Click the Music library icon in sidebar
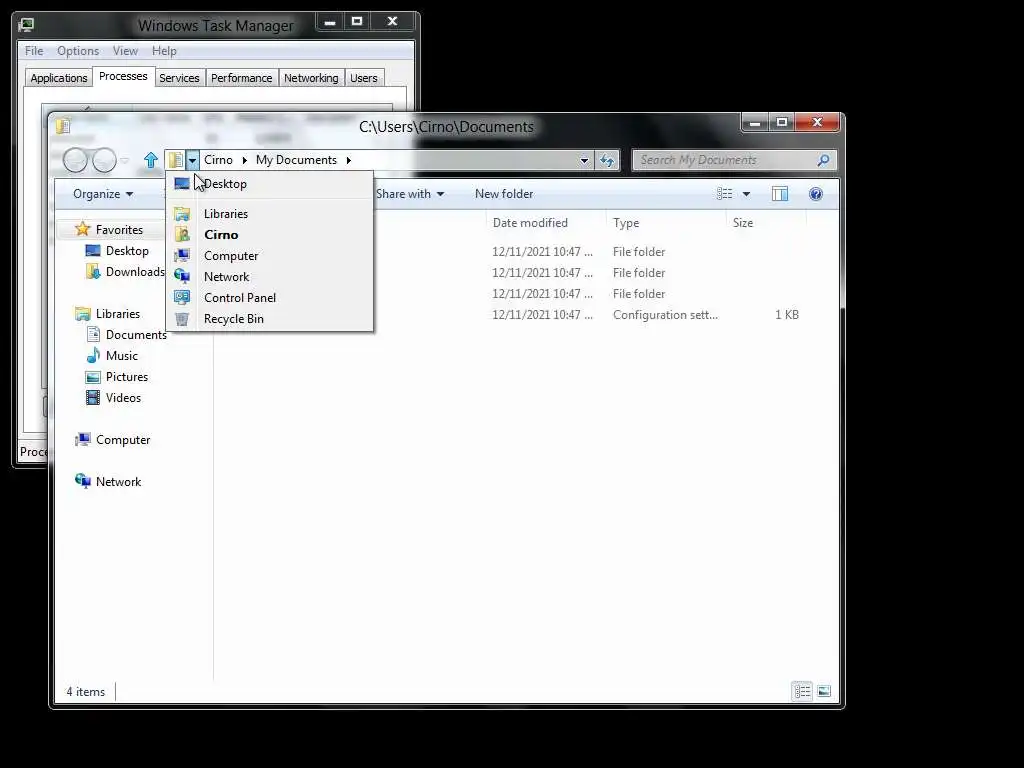 tap(93, 356)
